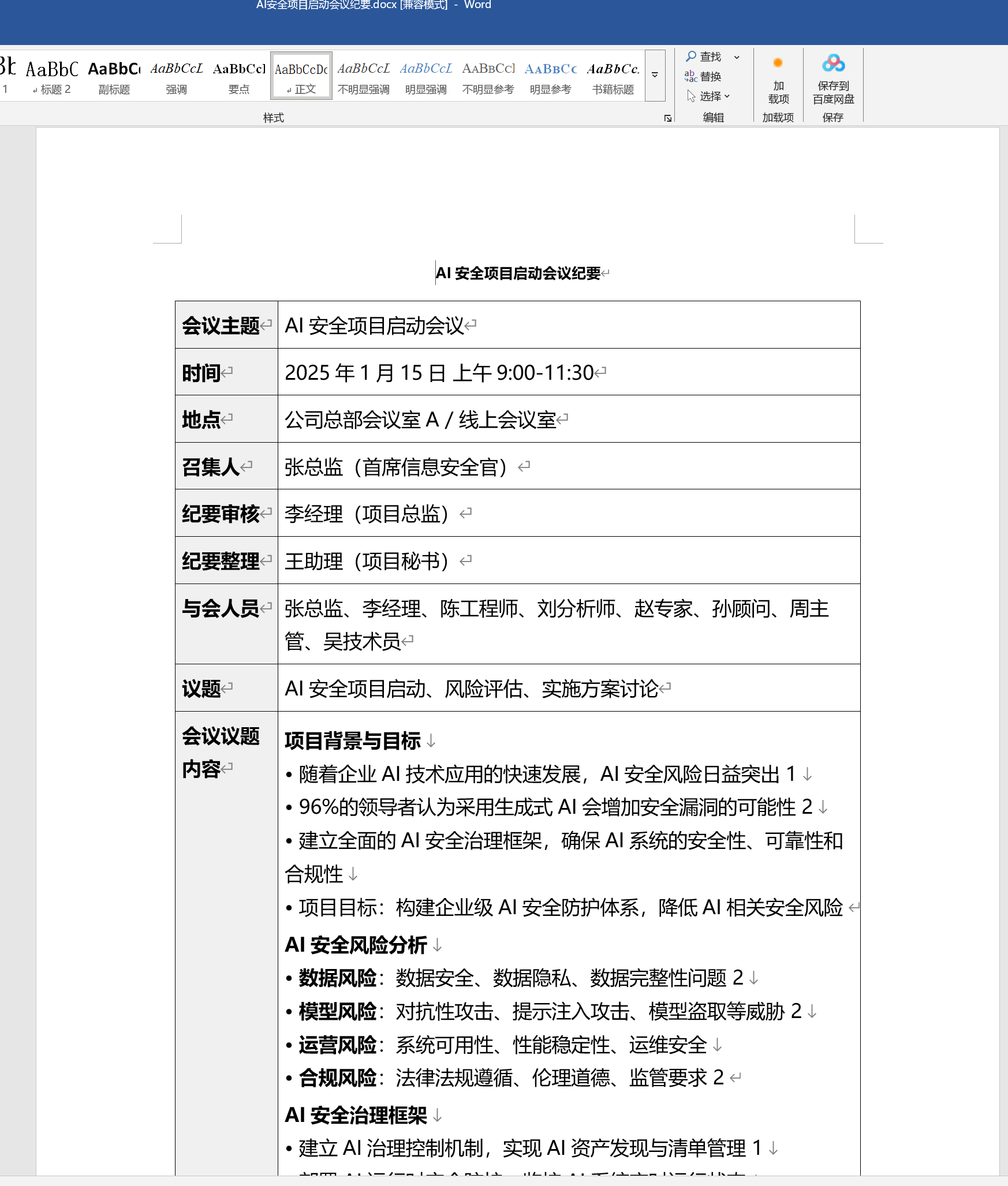1008x1186 pixels.
Task: Open the 样式 pane dialog launcher
Action: [668, 118]
